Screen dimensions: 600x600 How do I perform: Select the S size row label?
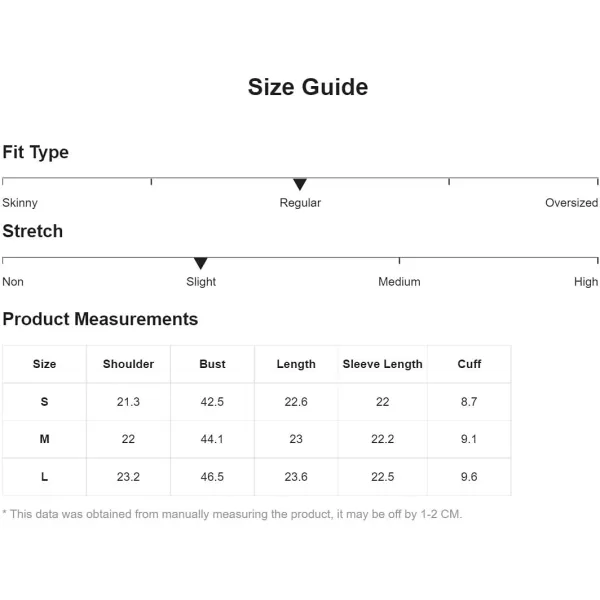point(44,402)
